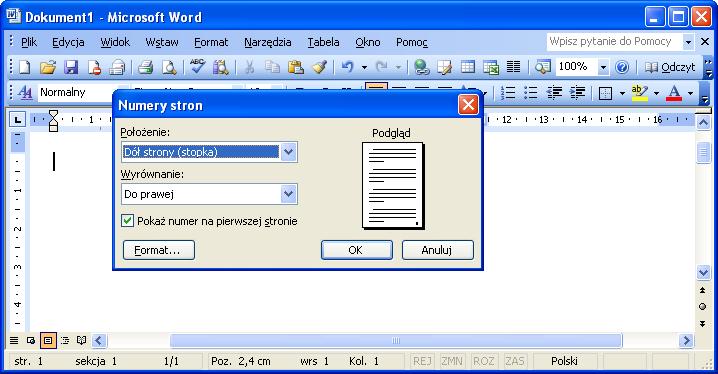Close the Numery stron dialog
The height and width of the screenshot is (374, 718).
pos(468,105)
